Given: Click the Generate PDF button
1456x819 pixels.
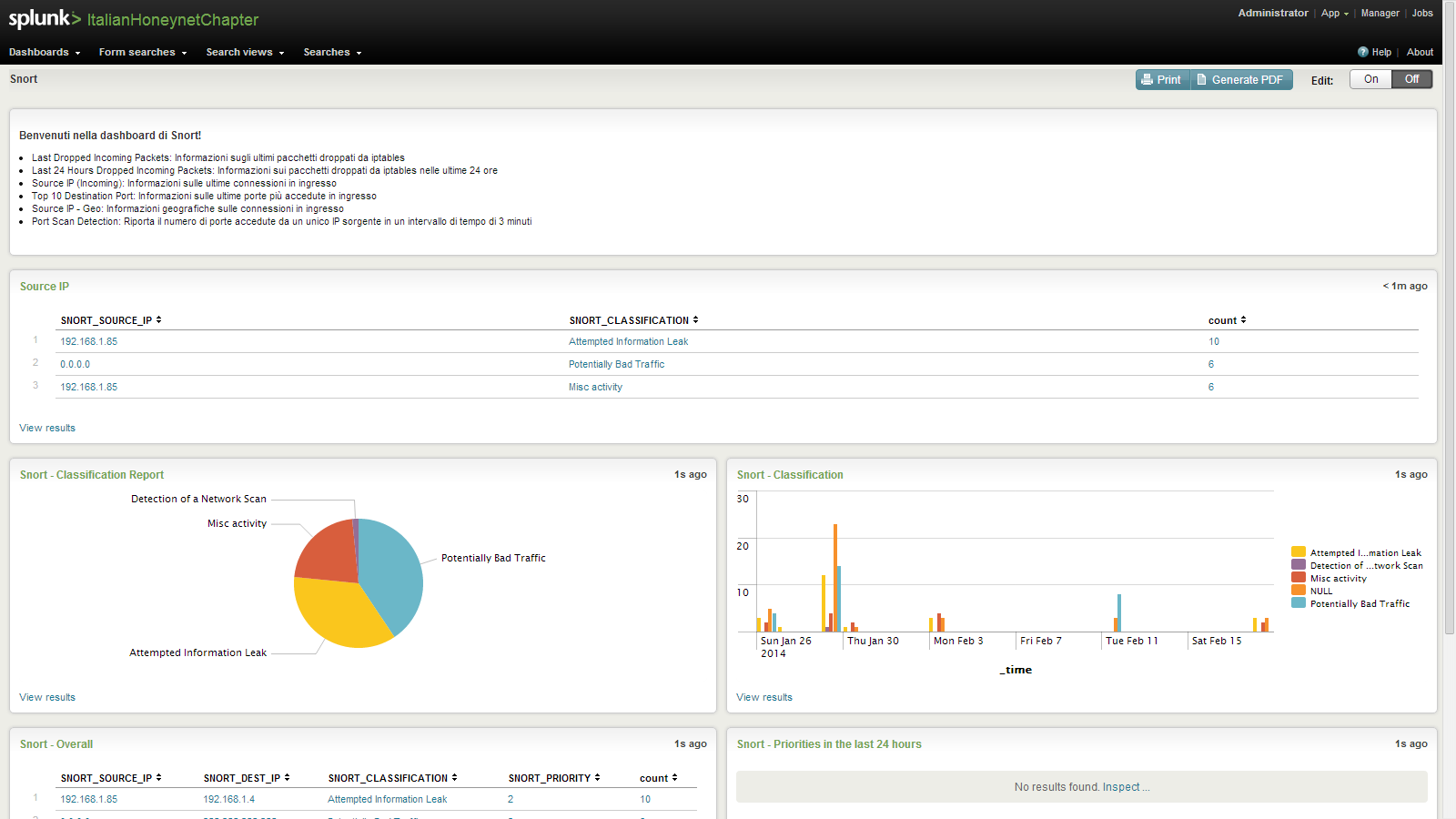Looking at the screenshot, I should 1241,80.
